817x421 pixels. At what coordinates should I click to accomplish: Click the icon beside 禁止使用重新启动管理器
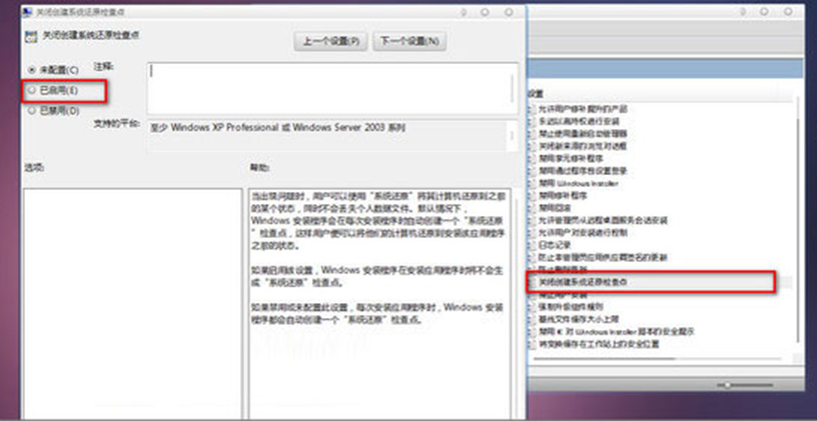point(532,133)
